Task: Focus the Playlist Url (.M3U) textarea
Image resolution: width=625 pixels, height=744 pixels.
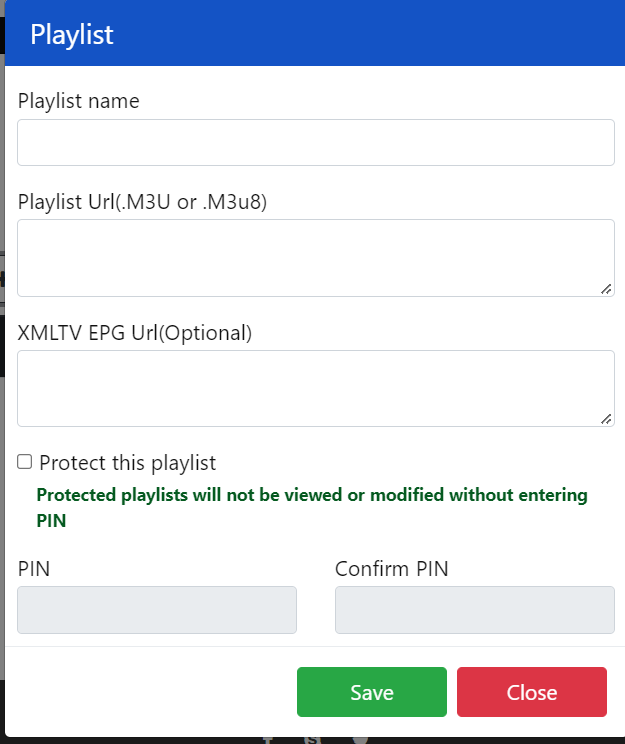Action: [x=316, y=258]
